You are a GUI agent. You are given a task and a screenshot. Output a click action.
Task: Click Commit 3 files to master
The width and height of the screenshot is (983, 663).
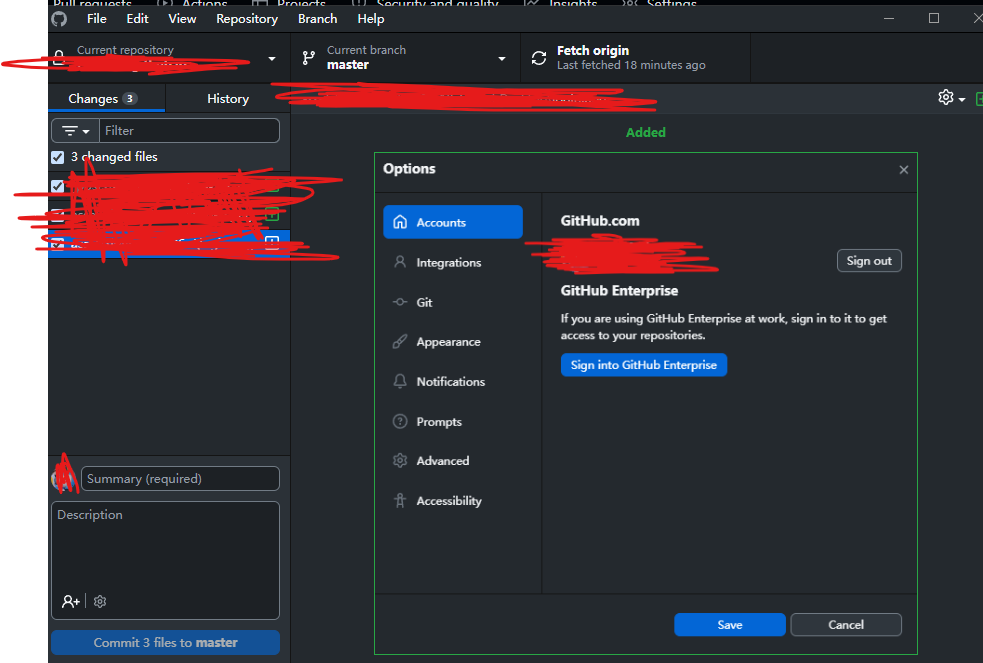coord(166,642)
